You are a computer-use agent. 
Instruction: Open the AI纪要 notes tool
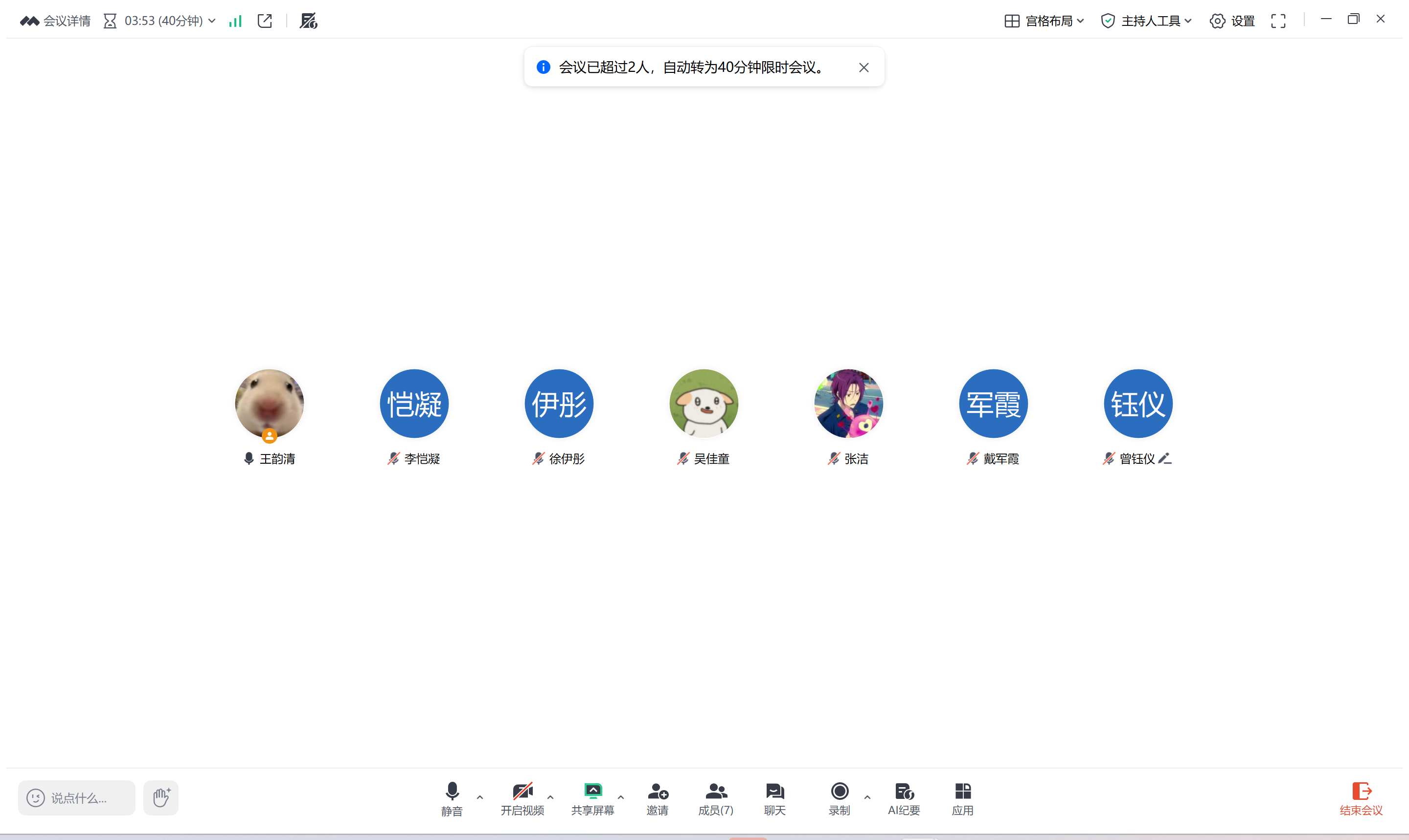click(x=904, y=798)
